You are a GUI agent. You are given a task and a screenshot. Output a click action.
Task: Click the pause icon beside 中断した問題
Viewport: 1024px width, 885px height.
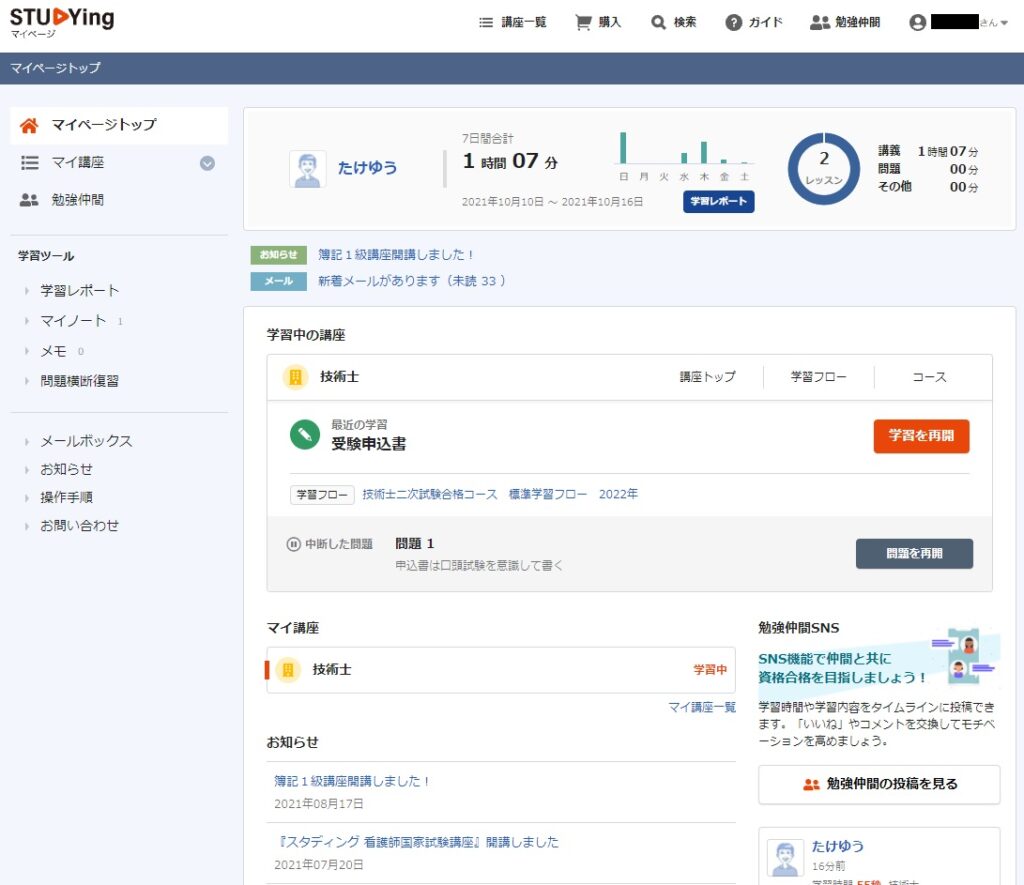click(293, 544)
